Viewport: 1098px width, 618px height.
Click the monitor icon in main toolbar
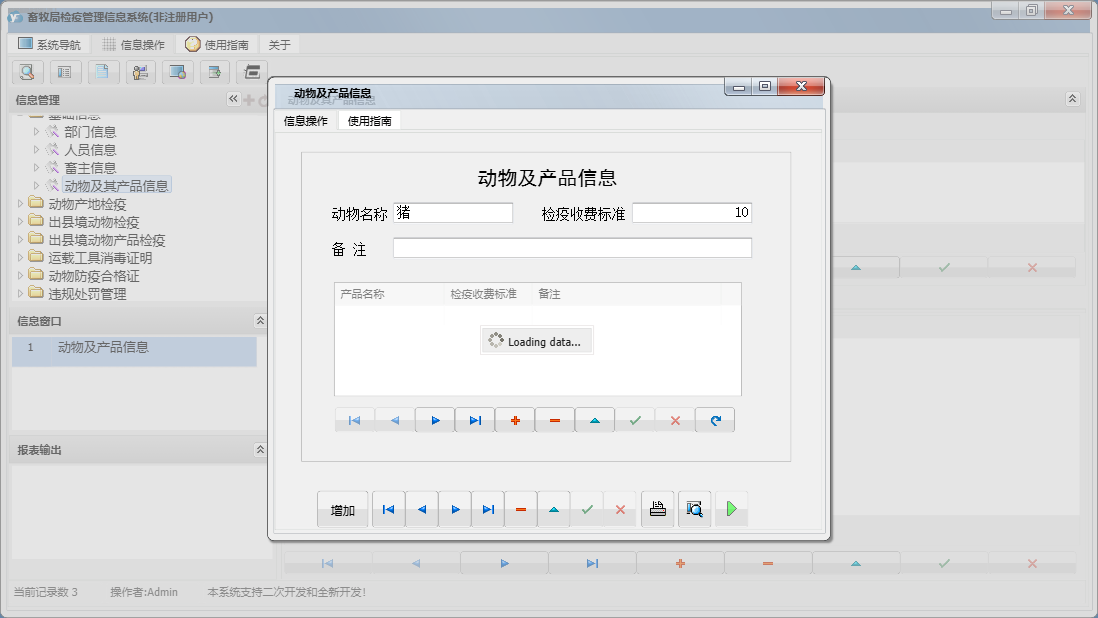tap(178, 72)
